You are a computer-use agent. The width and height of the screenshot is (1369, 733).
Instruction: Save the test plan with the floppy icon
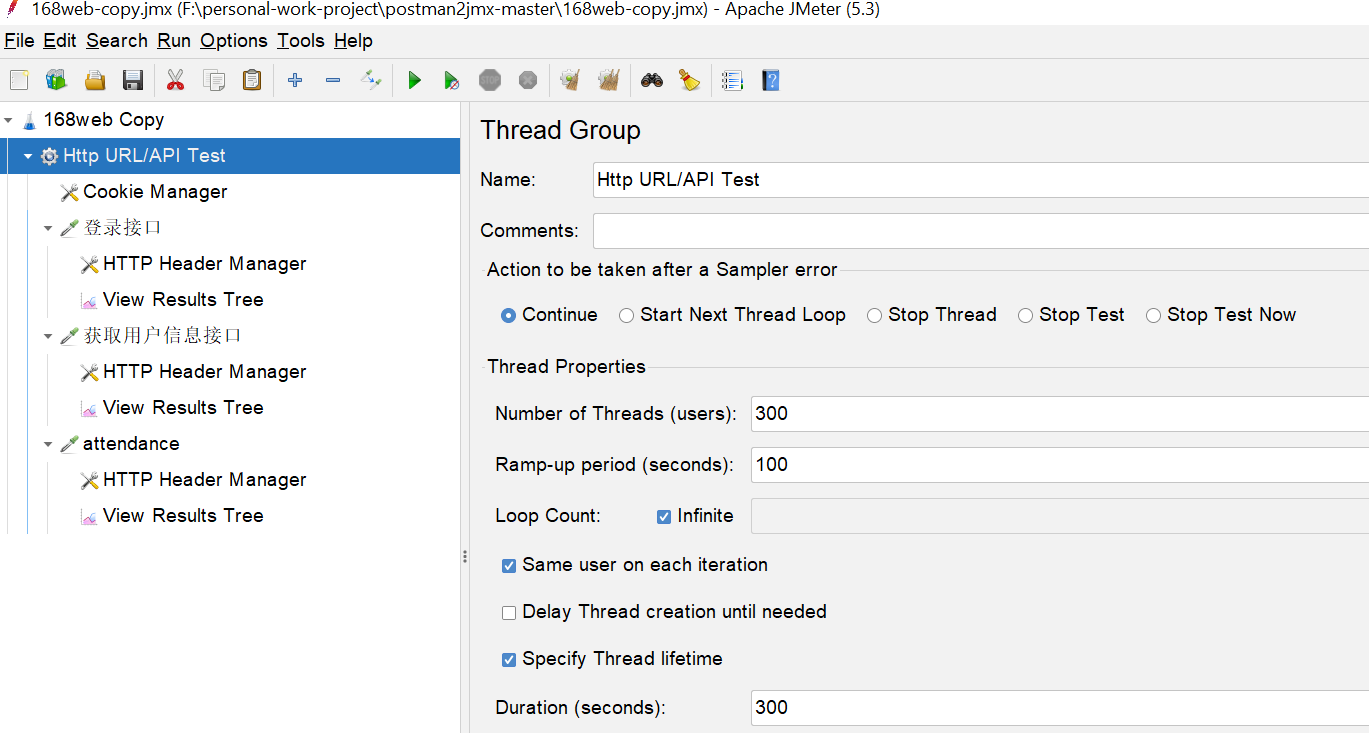tap(133, 80)
